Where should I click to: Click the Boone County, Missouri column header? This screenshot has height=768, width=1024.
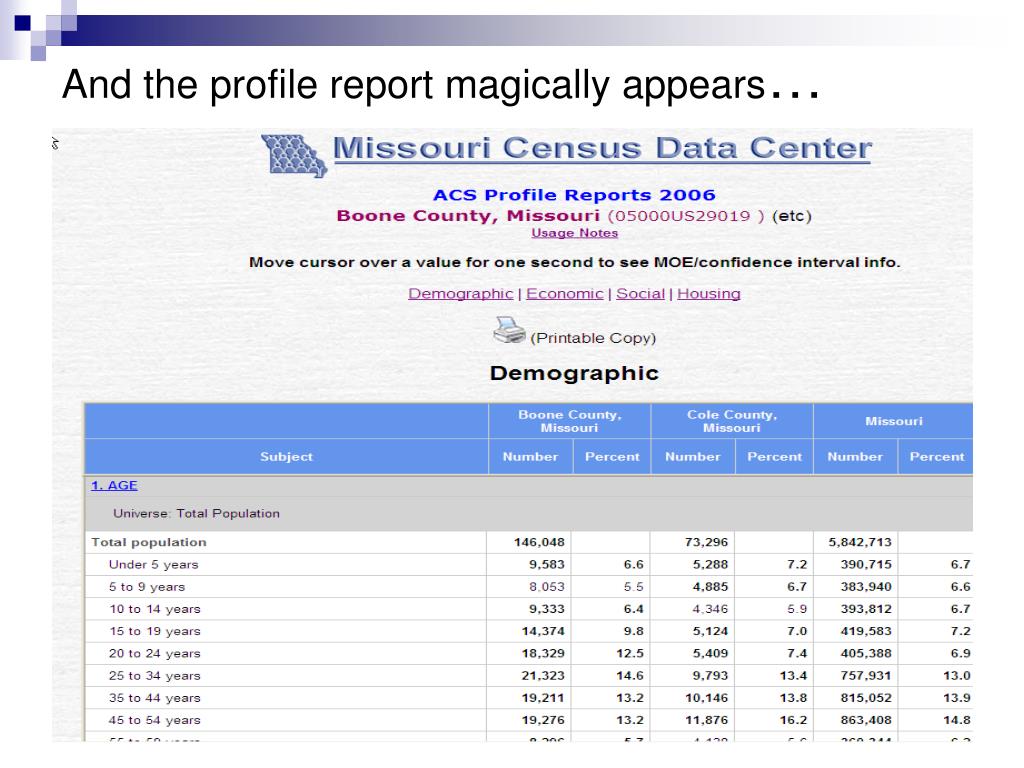(569, 421)
